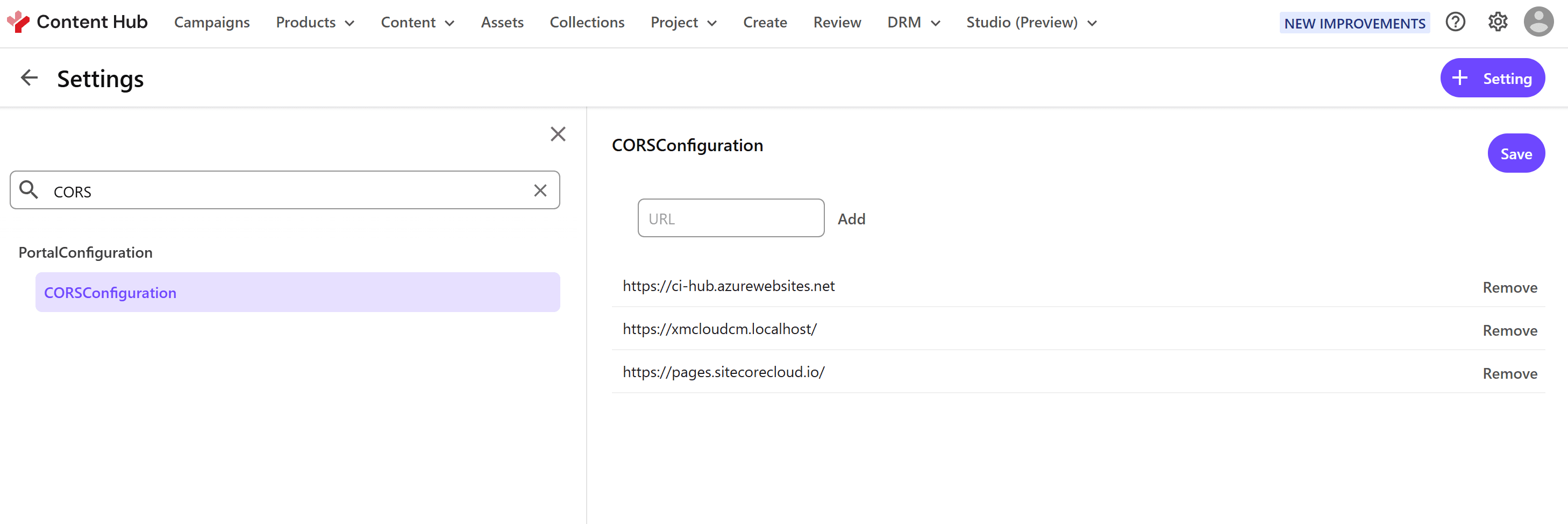Click the search magnifier icon
Screen dimensions: 1568x524
(28, 190)
